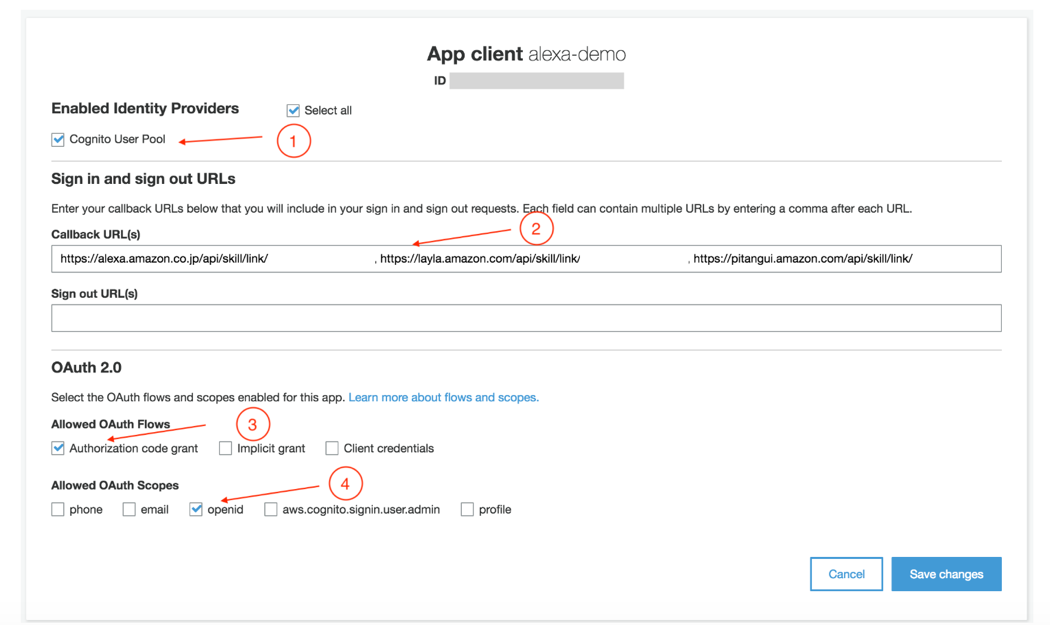Focus the Sign out URL(s) field

[x=526, y=318]
